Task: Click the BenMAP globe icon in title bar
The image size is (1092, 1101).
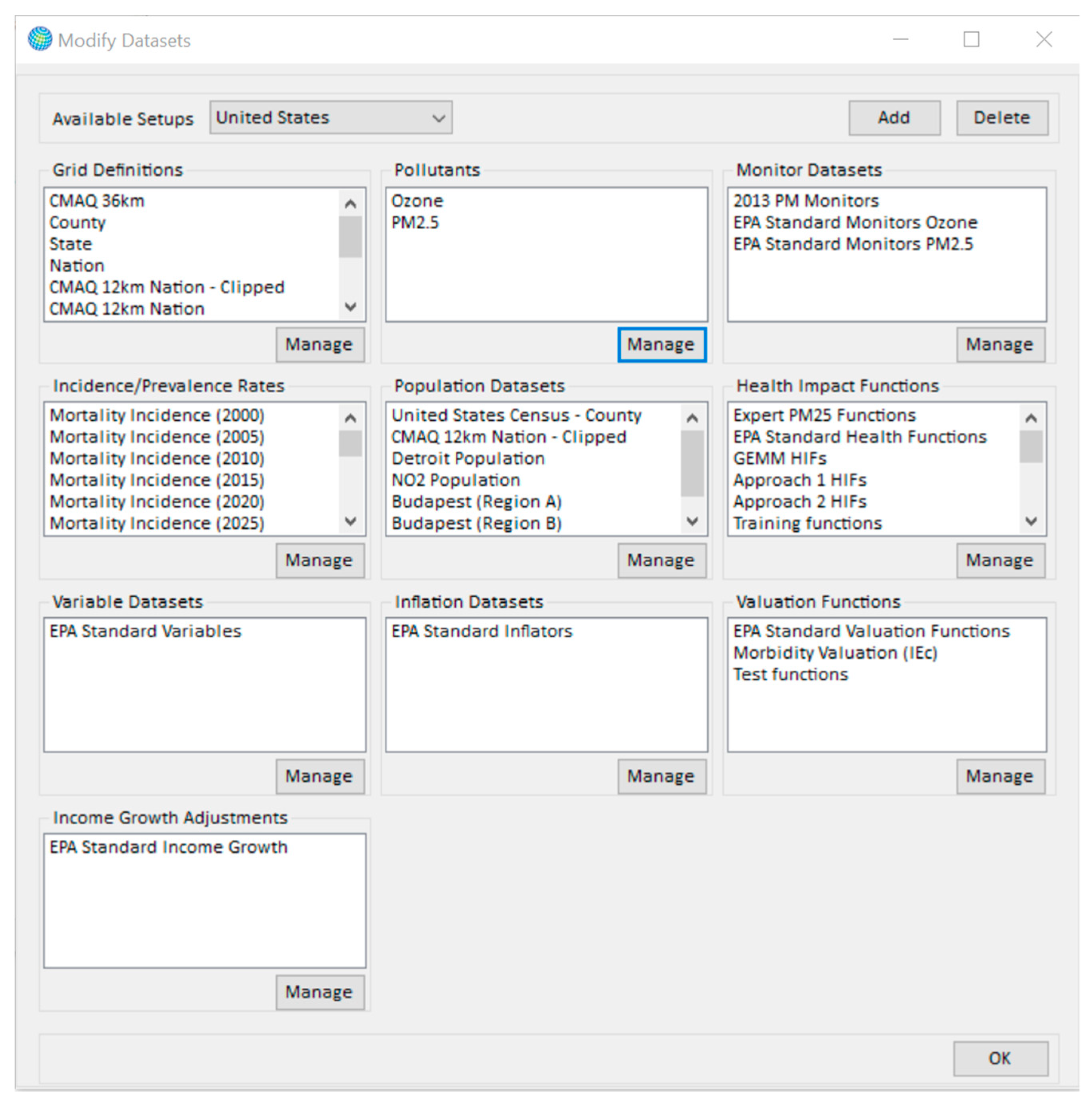Action: click(40, 39)
